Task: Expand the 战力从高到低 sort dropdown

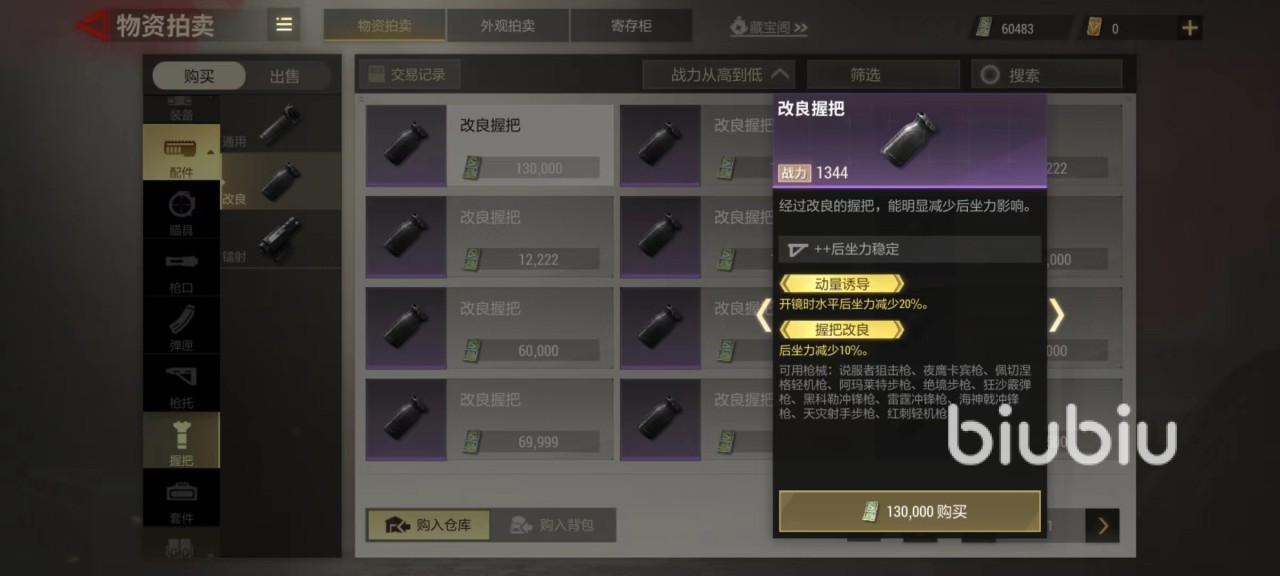Action: pos(719,74)
